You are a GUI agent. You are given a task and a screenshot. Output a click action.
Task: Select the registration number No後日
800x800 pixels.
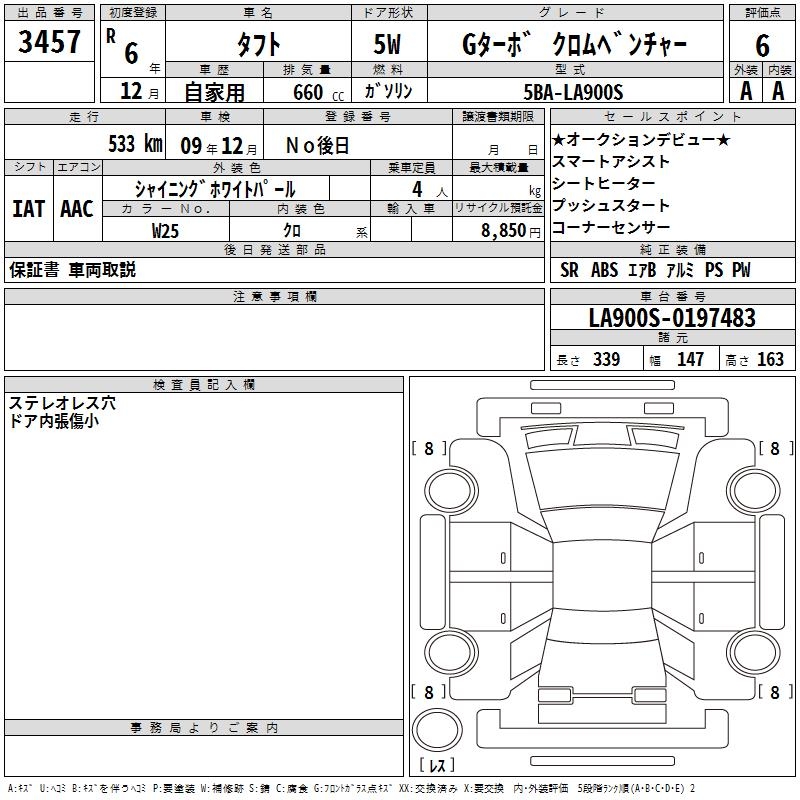[x=317, y=146]
